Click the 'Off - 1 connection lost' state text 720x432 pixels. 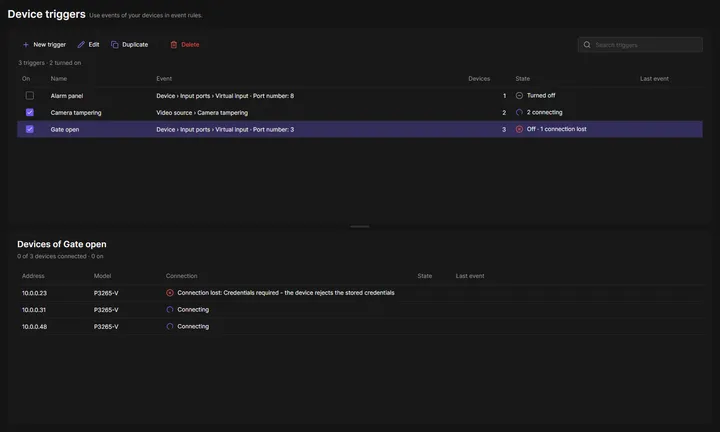click(x=557, y=129)
